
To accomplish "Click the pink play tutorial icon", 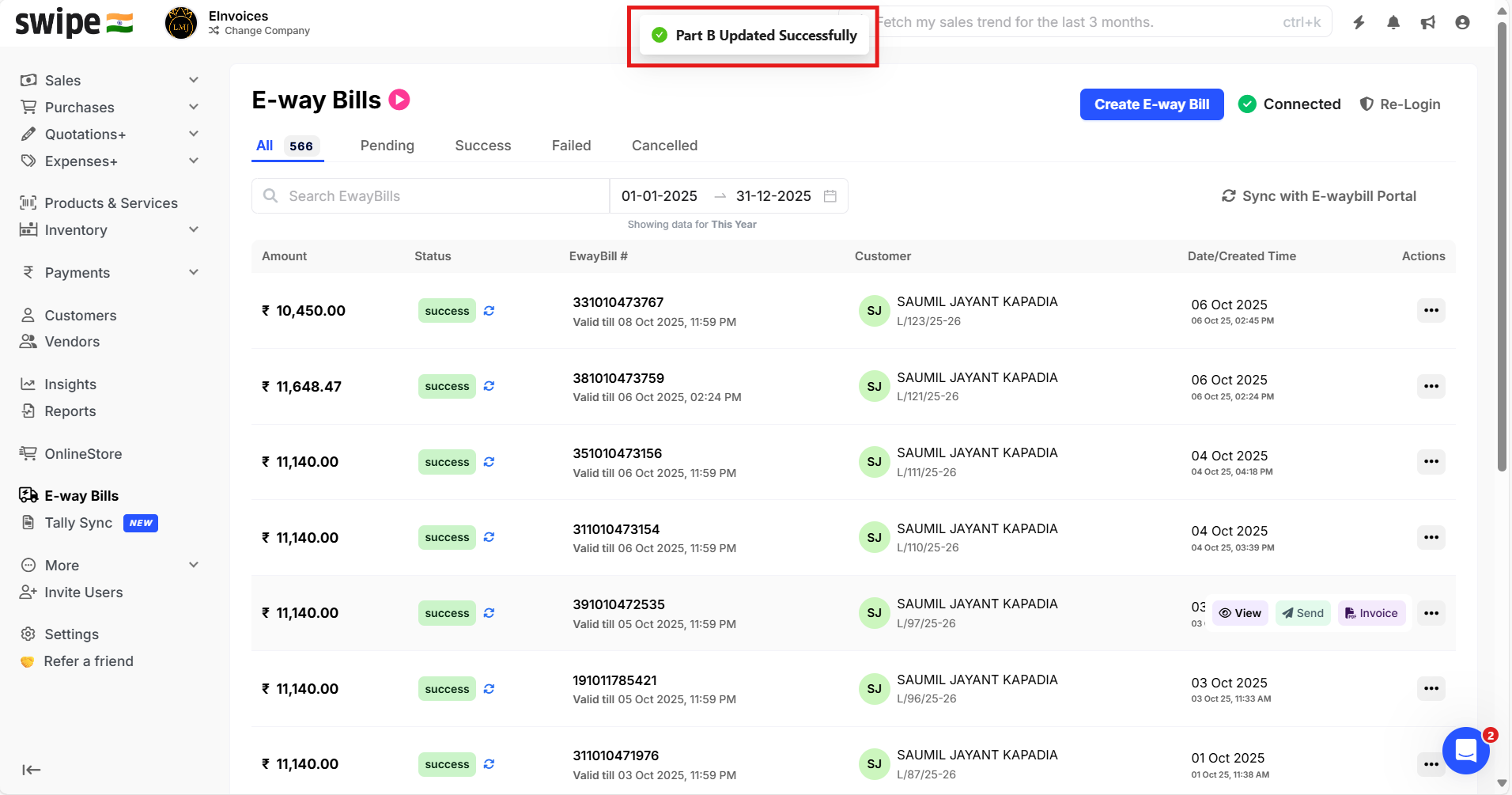I will pos(399,100).
